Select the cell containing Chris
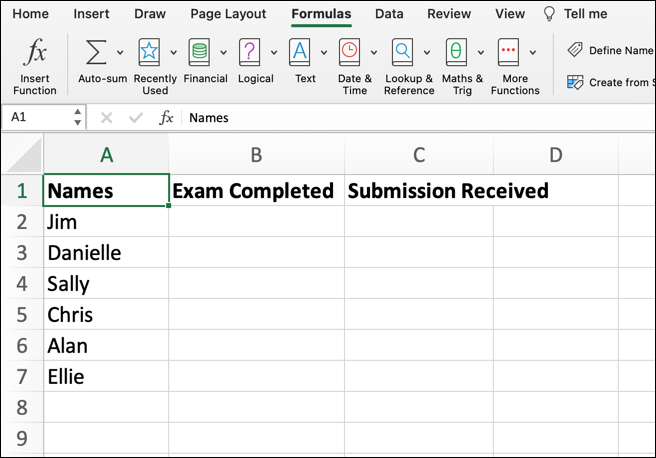 106,315
